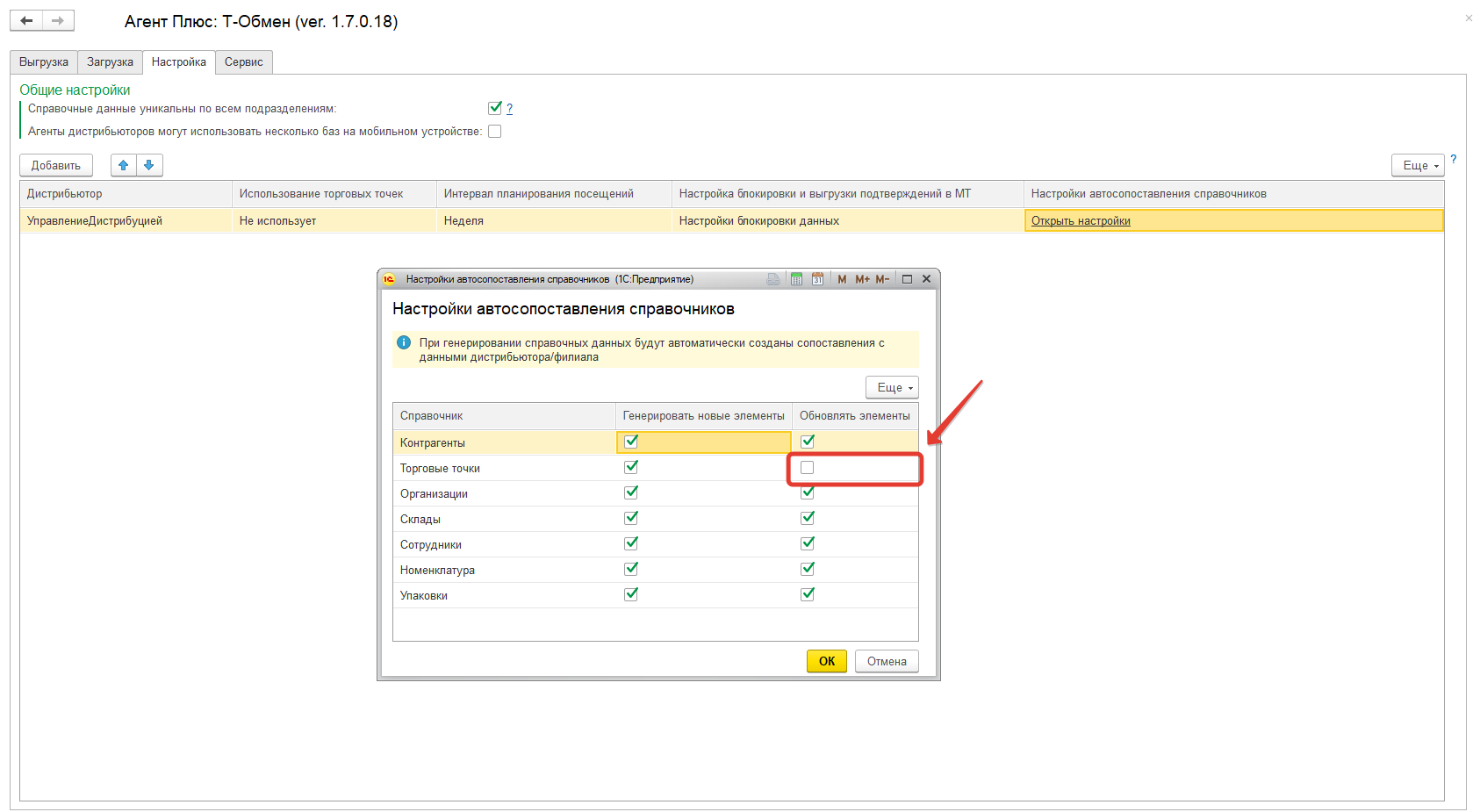Sort by the Дистрибьютор column header
Image resolution: width=1480 pixels, height=812 pixels.
click(x=126, y=194)
